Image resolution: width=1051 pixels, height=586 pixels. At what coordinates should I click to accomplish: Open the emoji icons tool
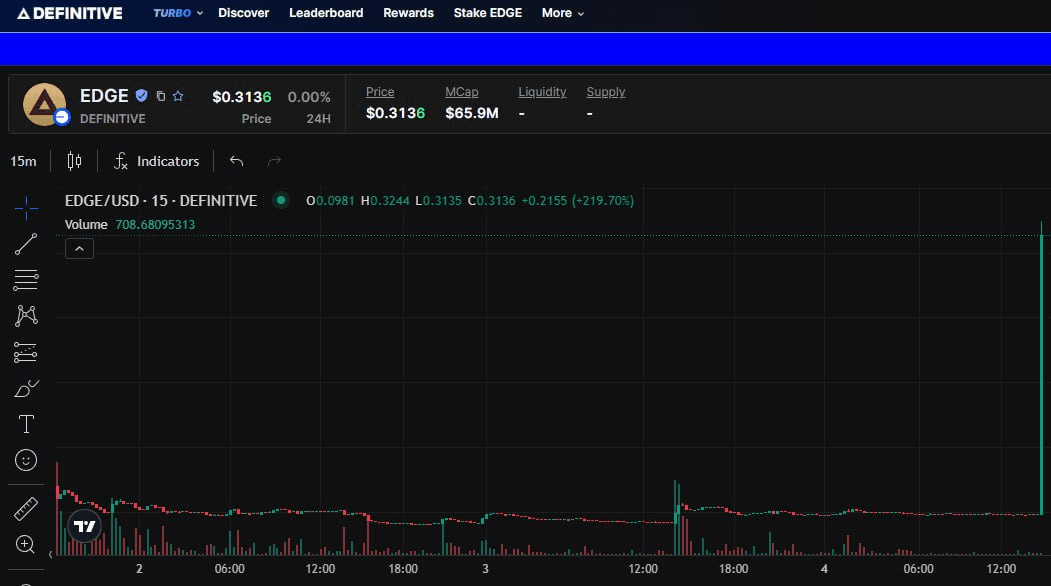(x=26, y=460)
